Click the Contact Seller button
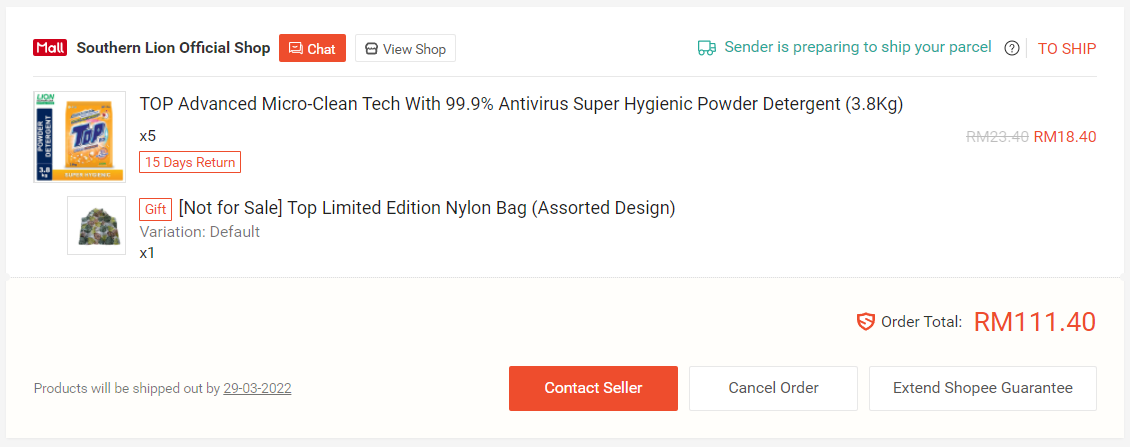 coord(593,388)
